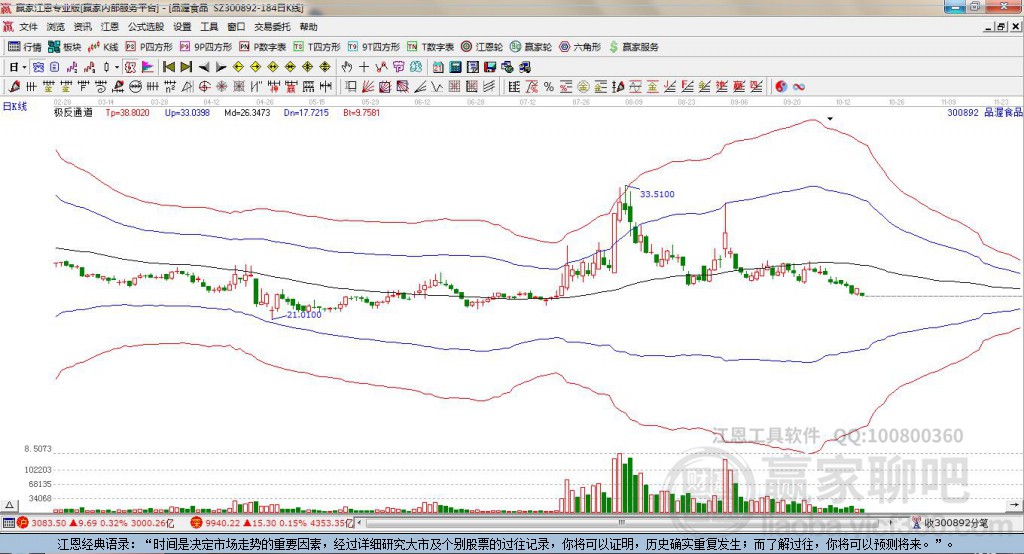Open the calculator icon
1024x554 pixels.
455,67
